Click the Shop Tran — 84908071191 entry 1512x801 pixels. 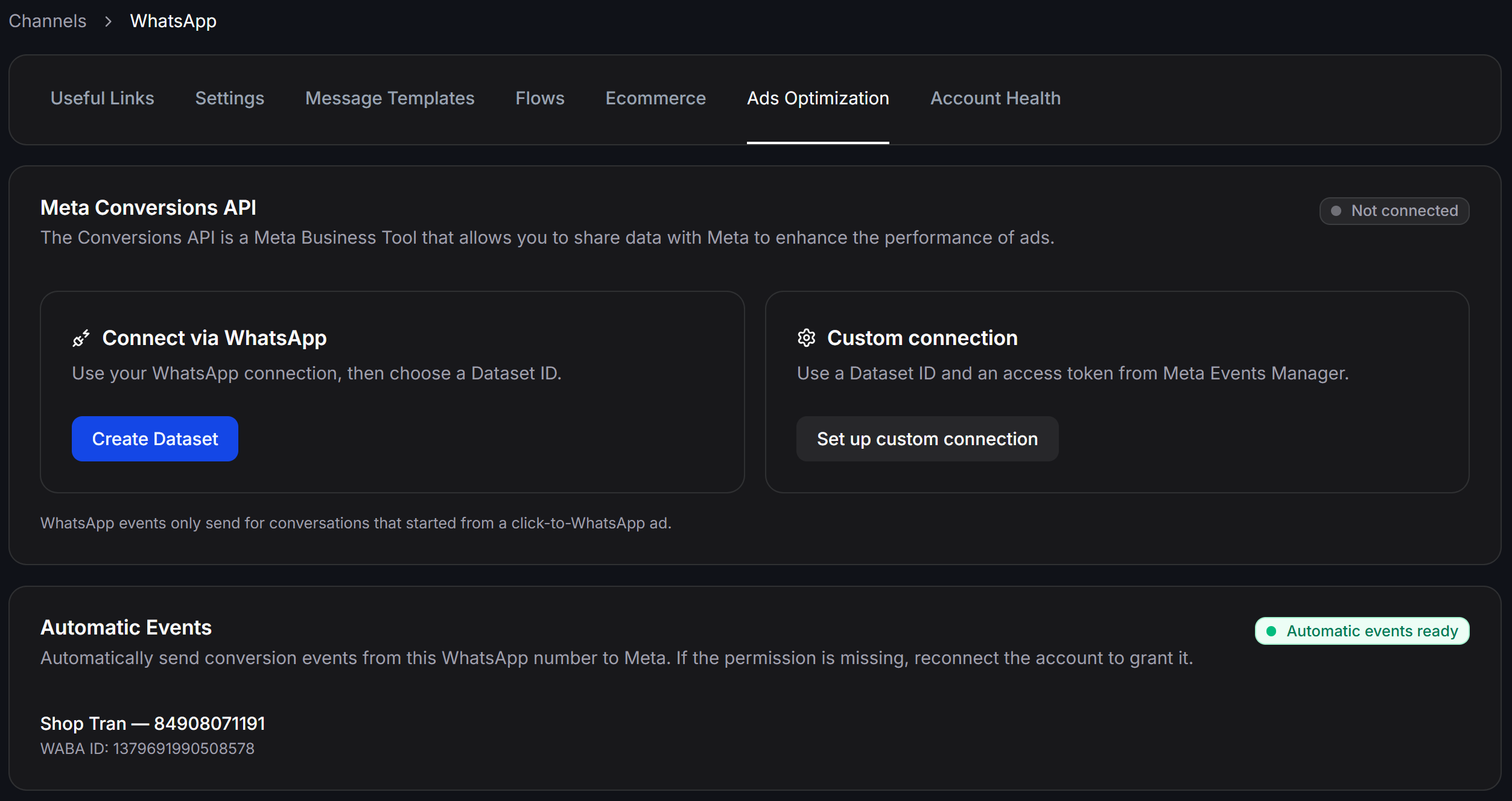point(153,723)
